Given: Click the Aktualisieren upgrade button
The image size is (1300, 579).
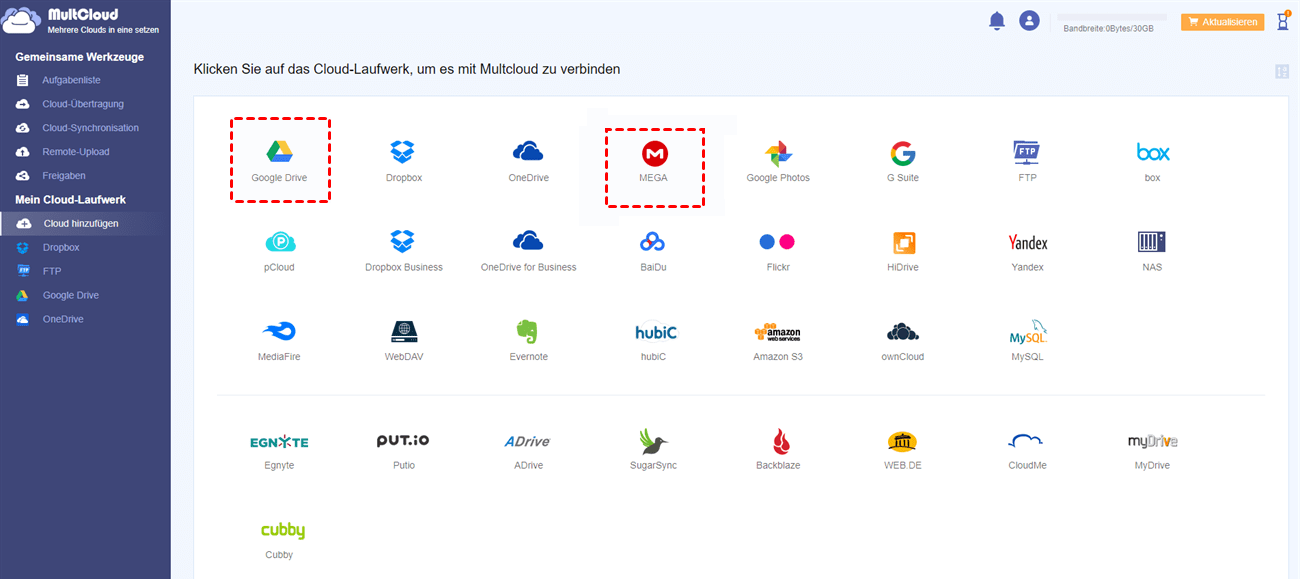Looking at the screenshot, I should (1222, 22).
